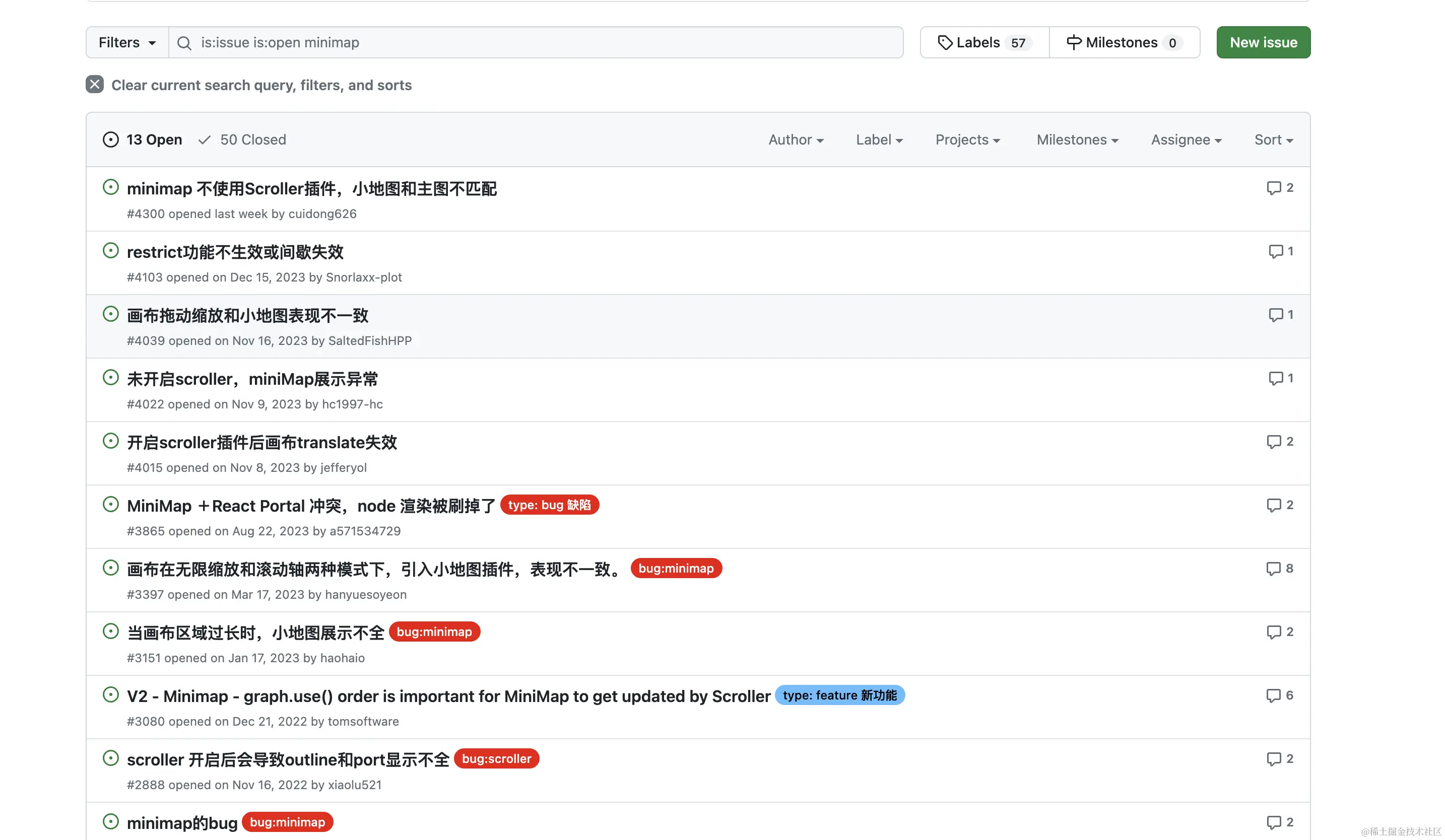Open Milestones page via signpost icon
Screen dimensions: 1445x840
pos(1074,42)
